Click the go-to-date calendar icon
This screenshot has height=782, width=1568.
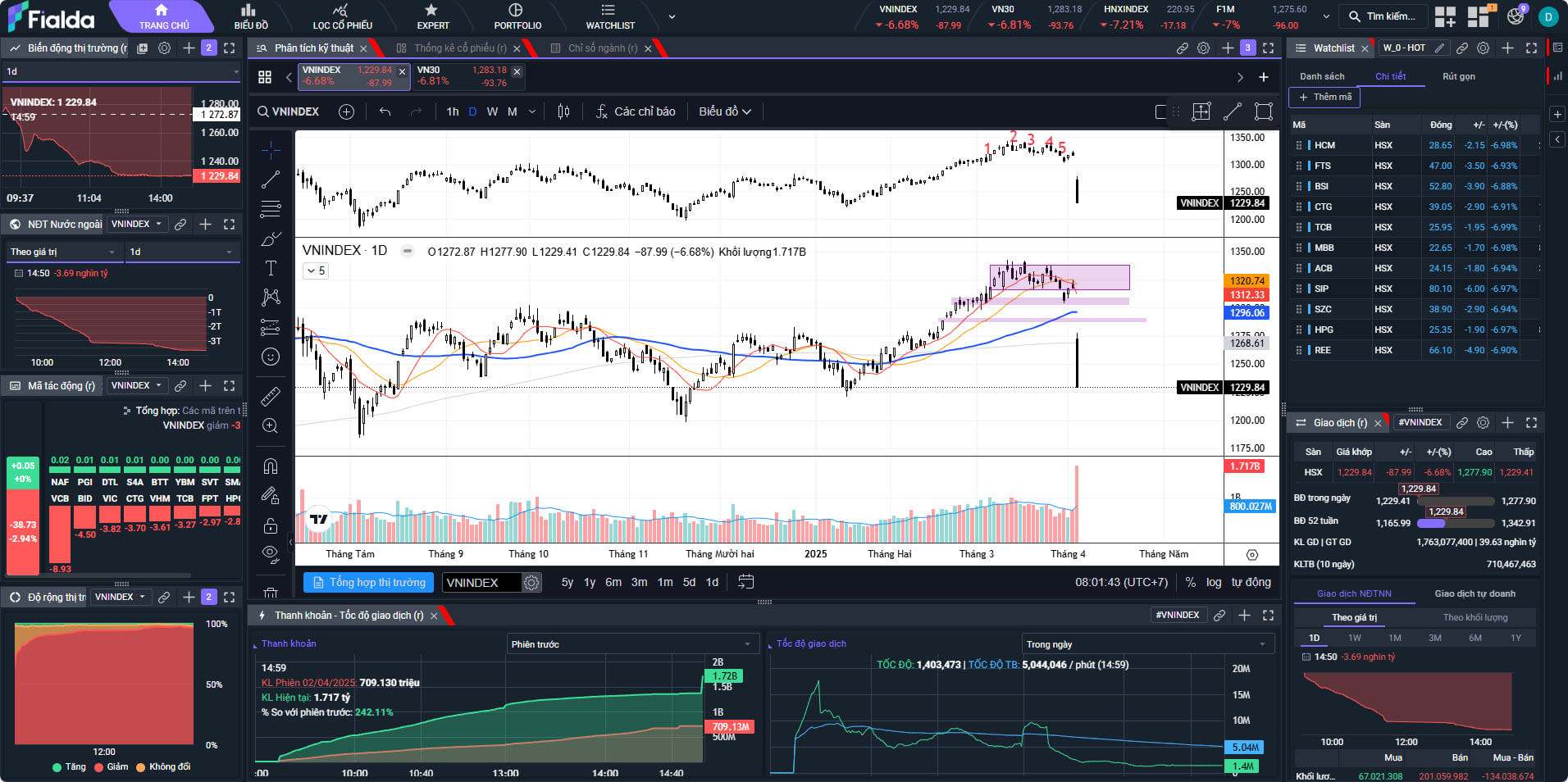click(745, 582)
